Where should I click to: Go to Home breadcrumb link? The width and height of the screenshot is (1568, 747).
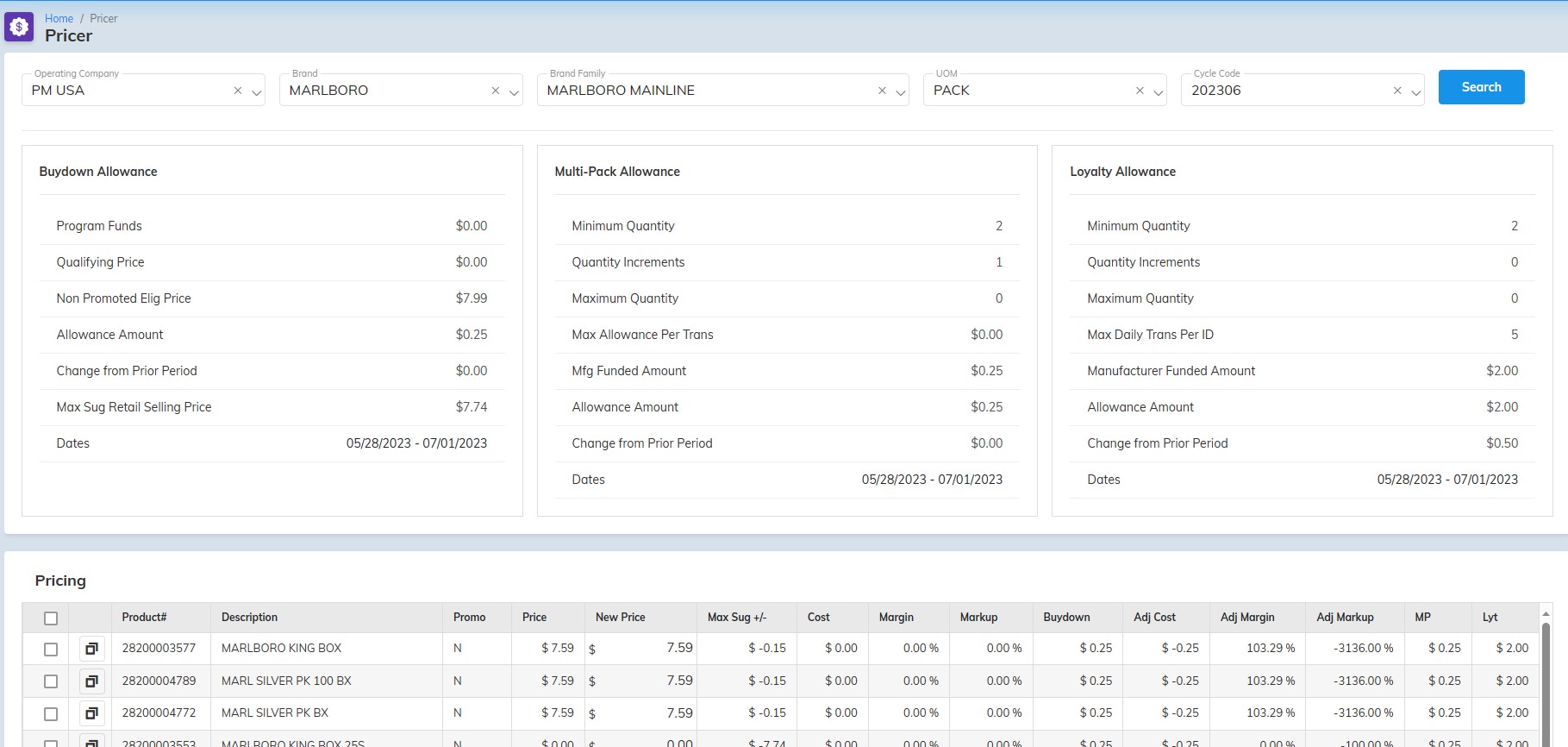tap(59, 18)
